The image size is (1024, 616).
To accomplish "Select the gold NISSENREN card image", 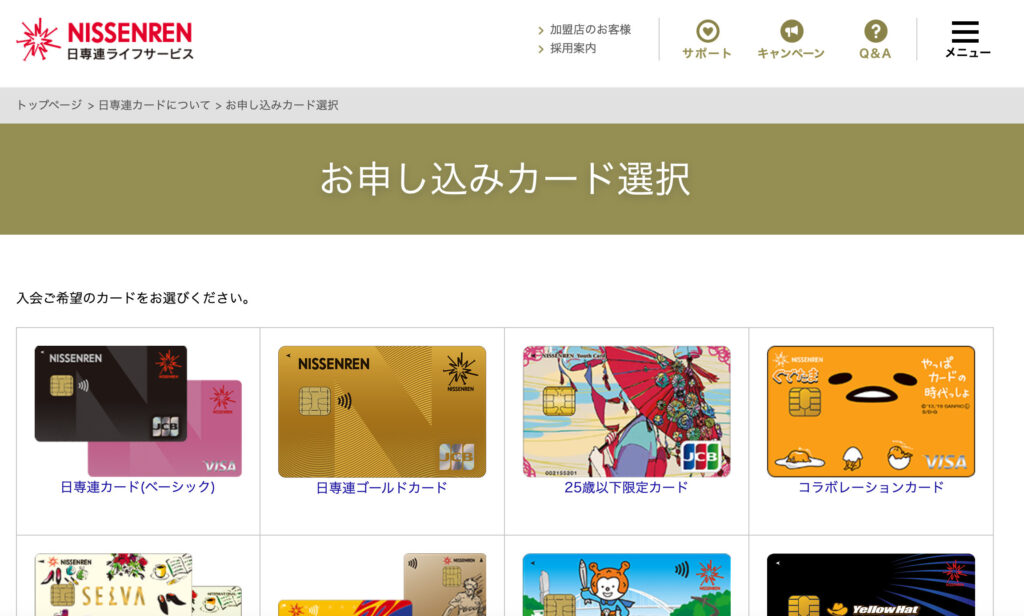I will click(x=382, y=412).
